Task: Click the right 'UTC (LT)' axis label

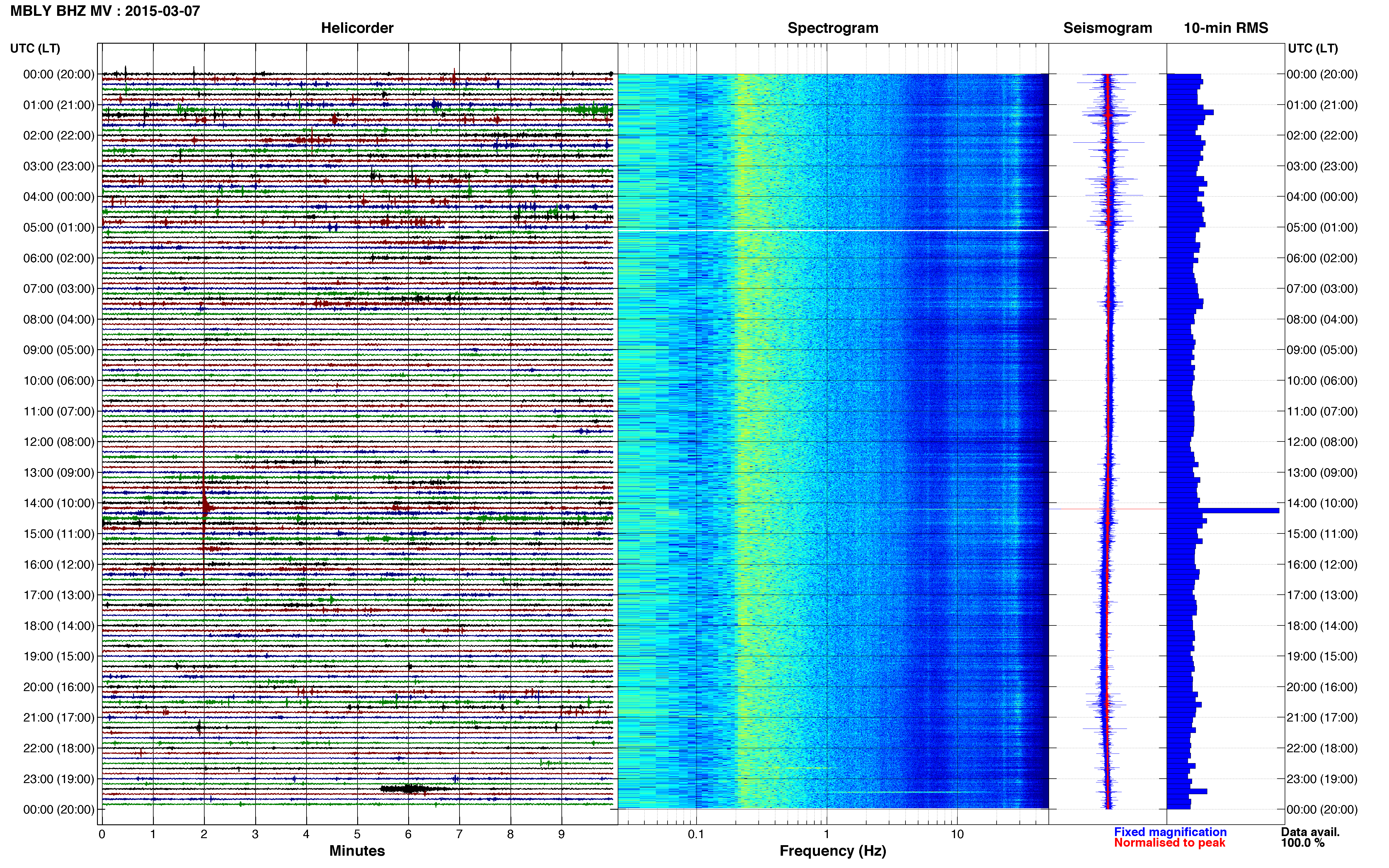Action: point(1313,48)
